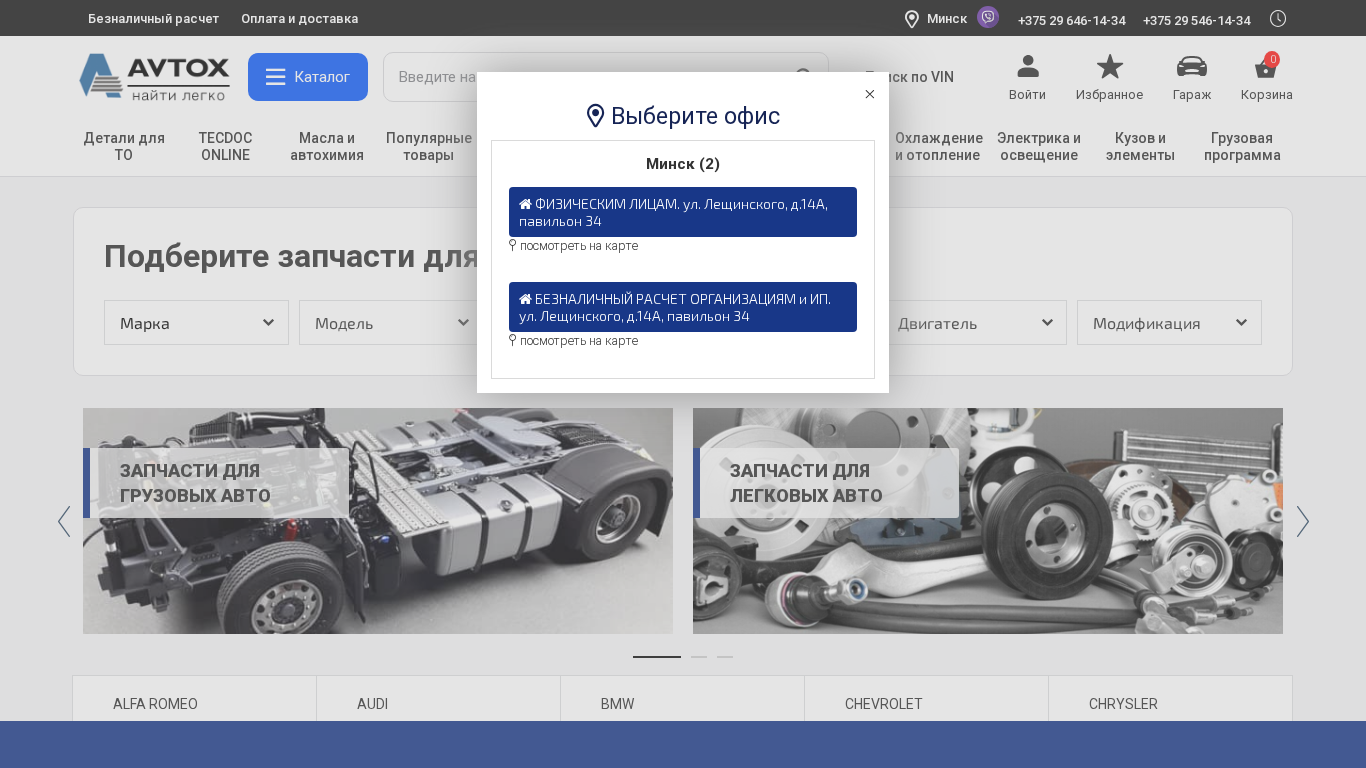Select the second carousel pagination indicator
Image resolution: width=1366 pixels, height=768 pixels.
pos(699,657)
